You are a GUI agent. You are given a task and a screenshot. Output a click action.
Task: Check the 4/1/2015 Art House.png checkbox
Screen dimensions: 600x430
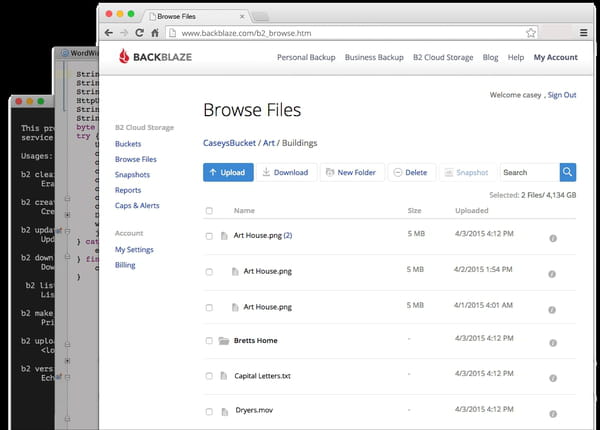209,308
